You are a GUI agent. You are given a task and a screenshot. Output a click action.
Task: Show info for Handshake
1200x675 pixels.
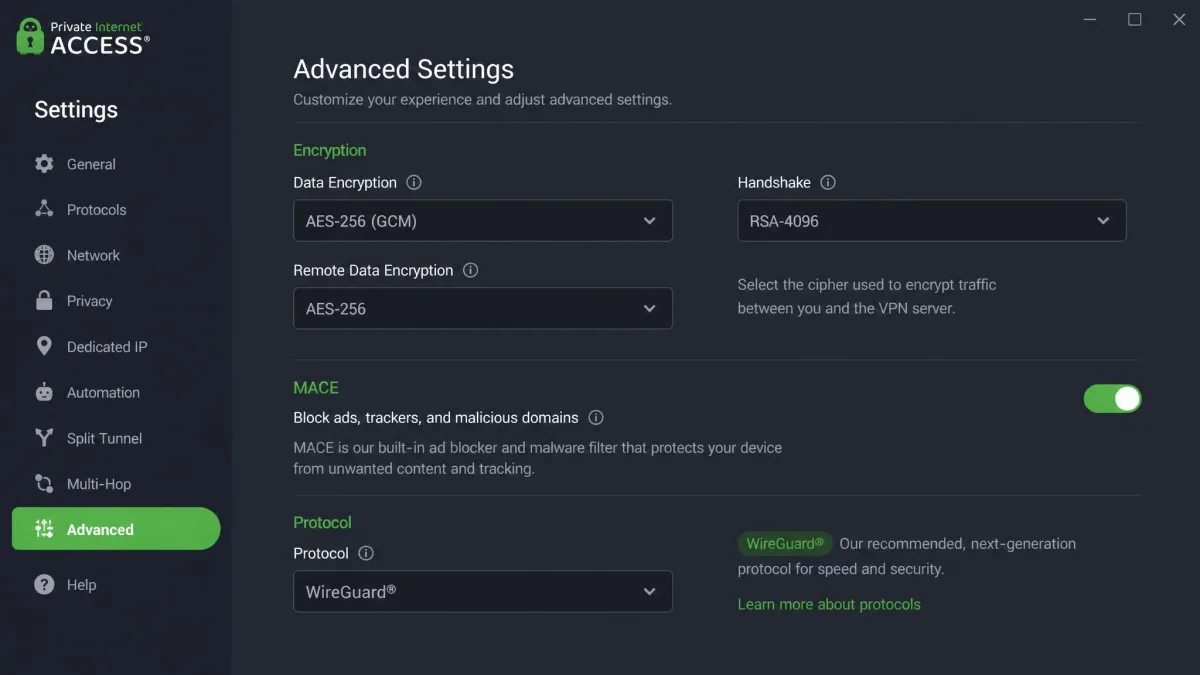coord(828,183)
